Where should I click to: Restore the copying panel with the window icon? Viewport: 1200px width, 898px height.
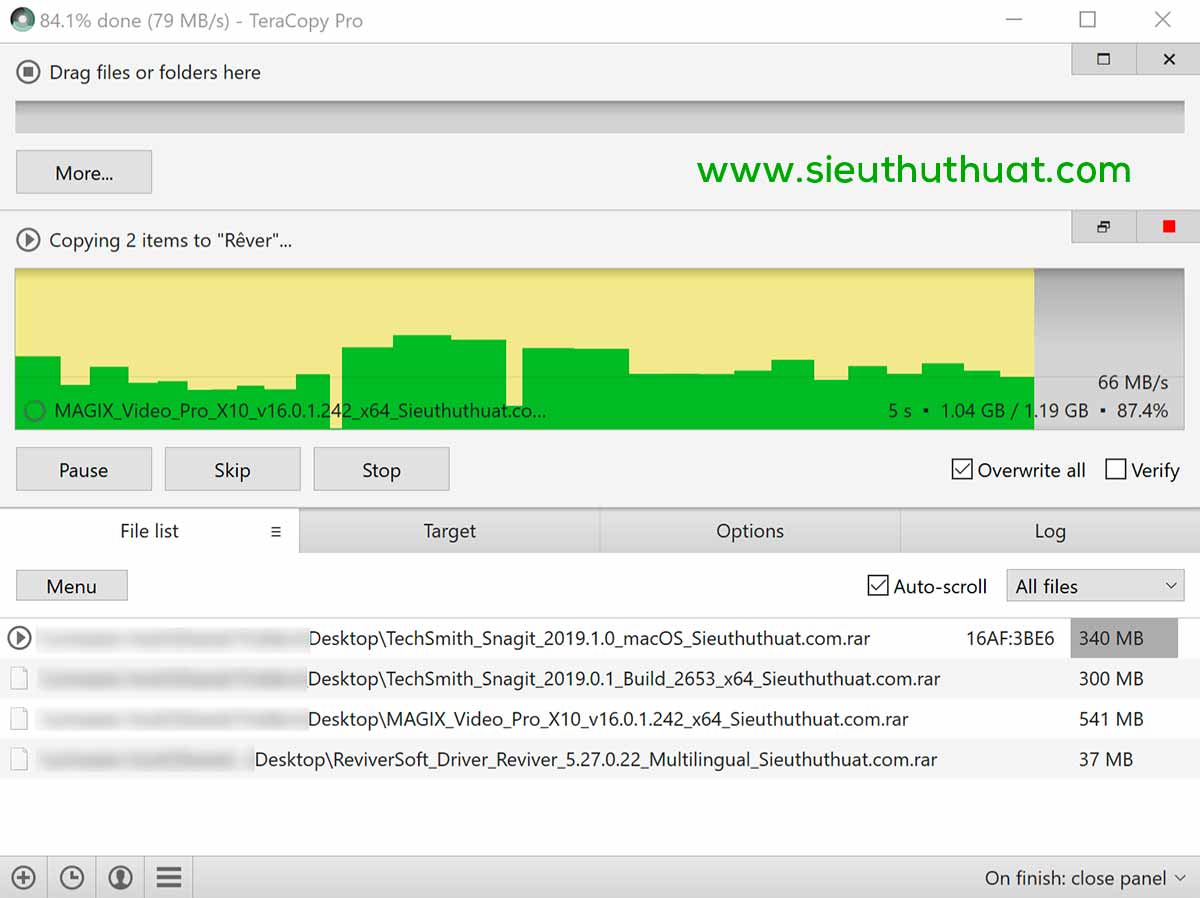click(1104, 227)
